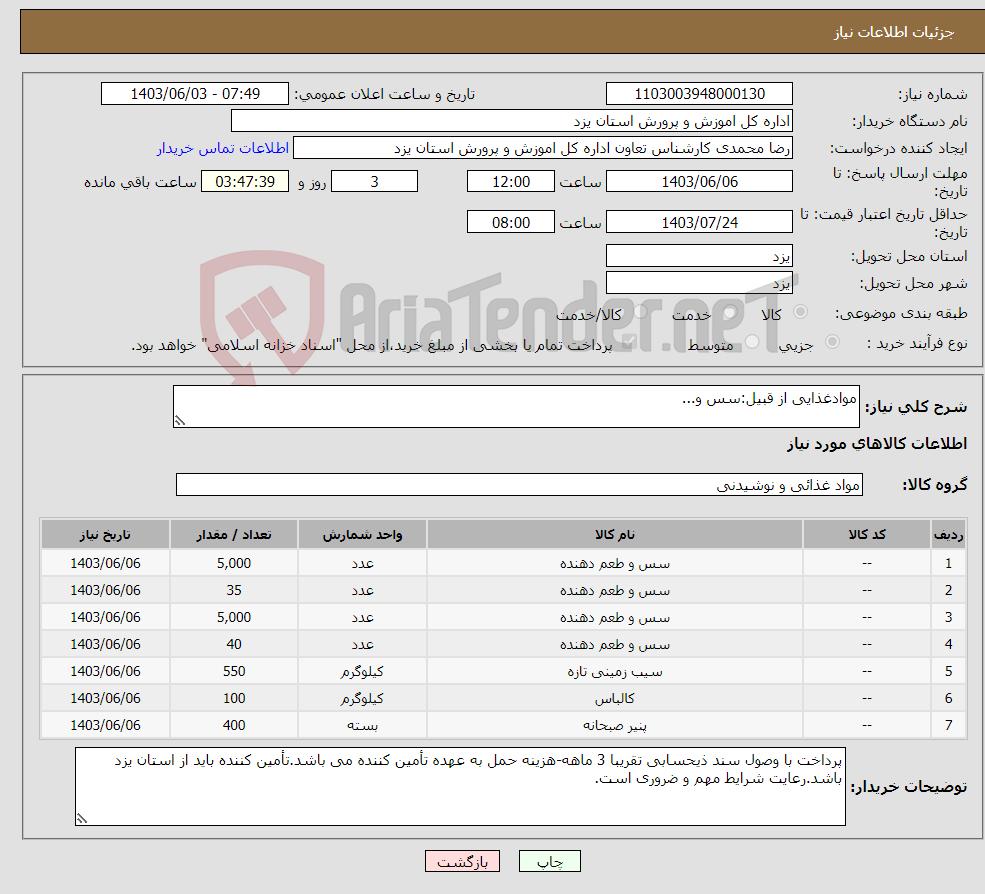Click سس و طعم دهنده in row 1
Image resolution: width=985 pixels, height=894 pixels.
tap(615, 564)
